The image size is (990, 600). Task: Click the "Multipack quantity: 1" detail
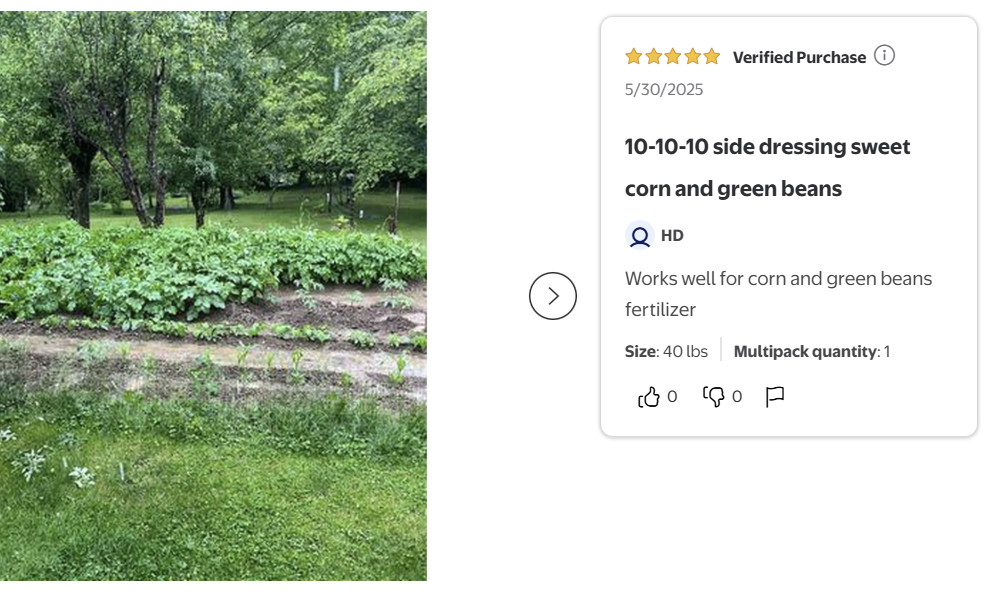pyautogui.click(x=811, y=351)
